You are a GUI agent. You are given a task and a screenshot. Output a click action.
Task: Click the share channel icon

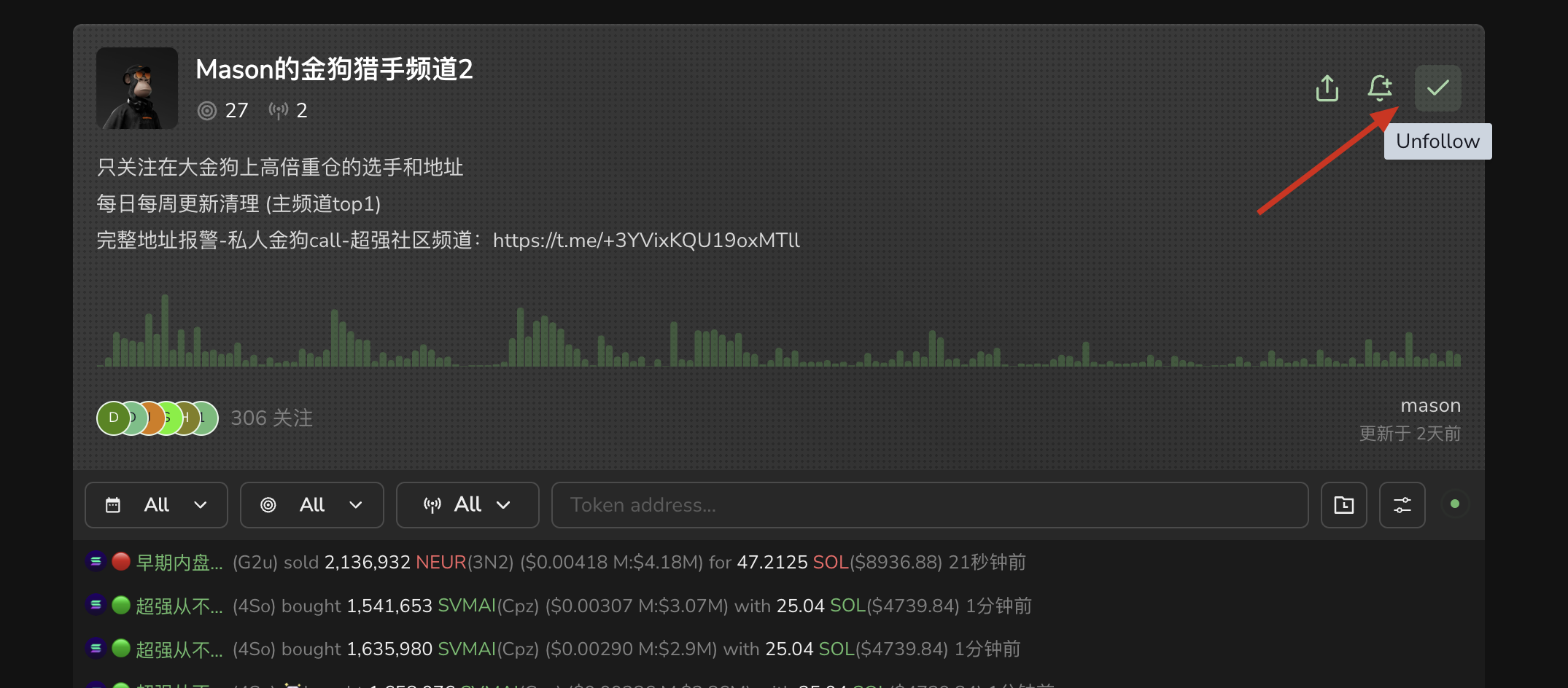pyautogui.click(x=1327, y=88)
